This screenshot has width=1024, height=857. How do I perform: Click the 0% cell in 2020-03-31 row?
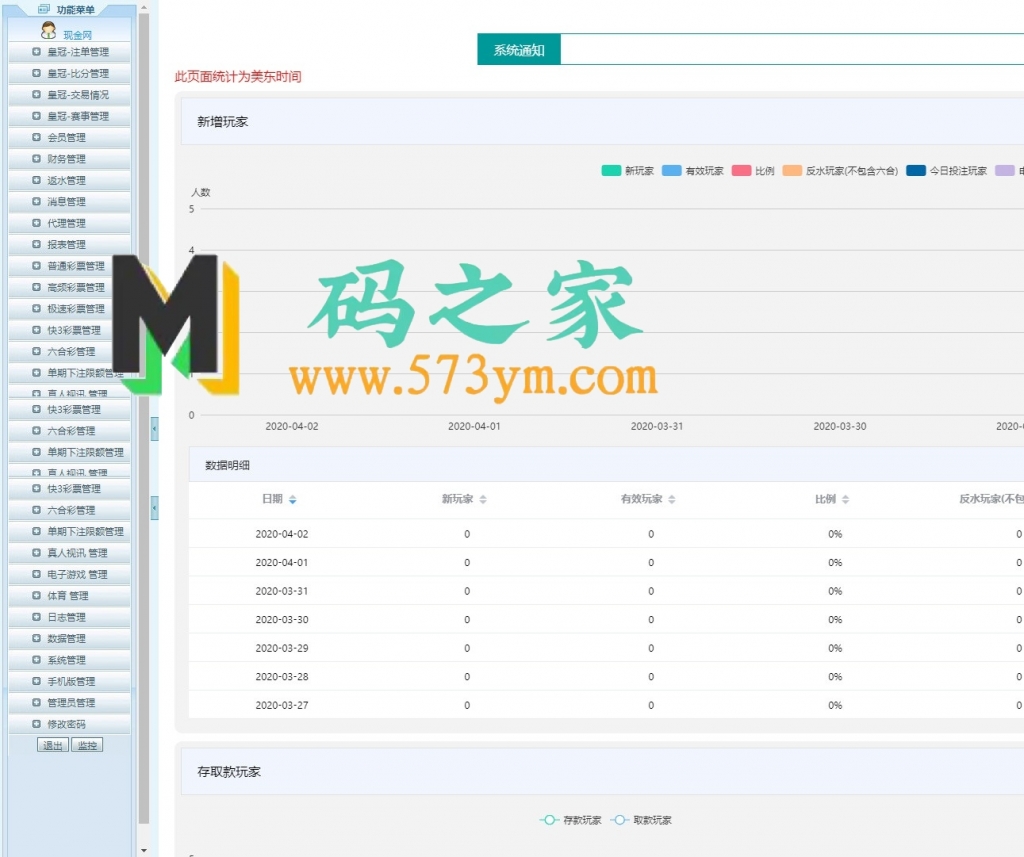[x=835, y=591]
